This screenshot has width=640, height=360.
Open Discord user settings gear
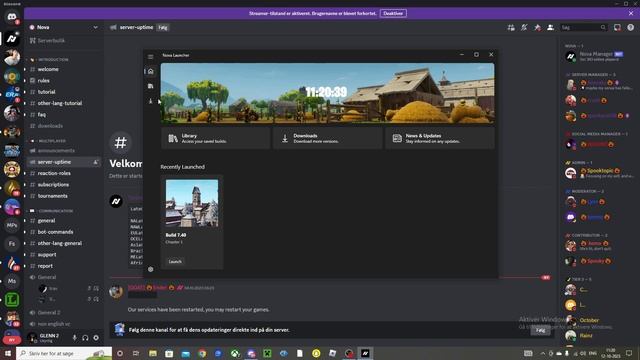click(96, 338)
